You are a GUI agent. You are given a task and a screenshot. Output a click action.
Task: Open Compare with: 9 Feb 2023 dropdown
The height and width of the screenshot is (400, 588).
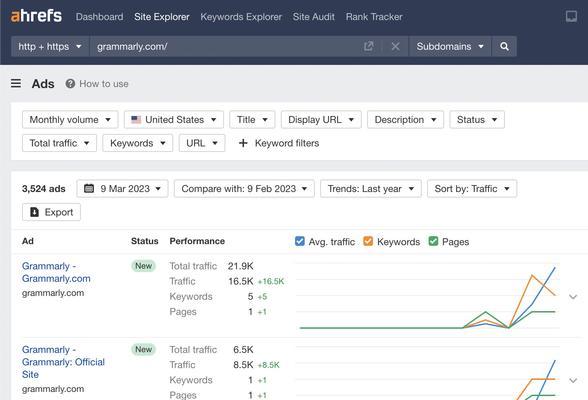click(x=244, y=189)
